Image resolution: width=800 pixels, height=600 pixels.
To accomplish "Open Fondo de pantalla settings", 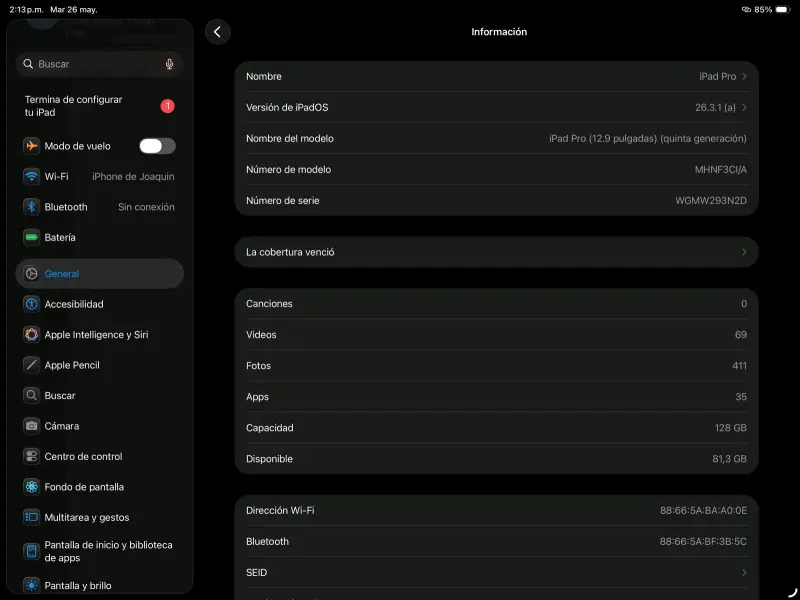I will pos(100,487).
